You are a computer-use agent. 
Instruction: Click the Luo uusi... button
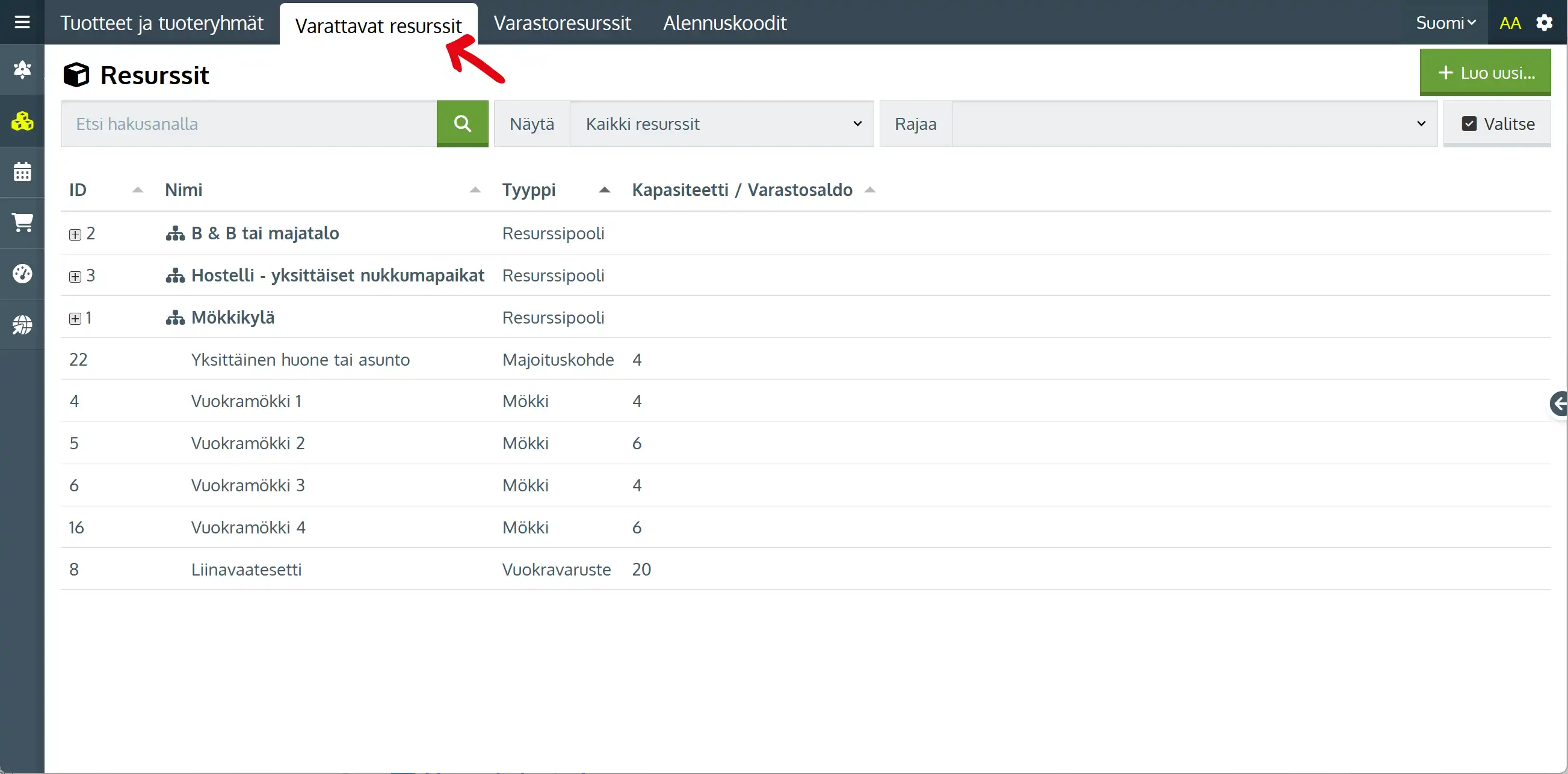coord(1485,72)
